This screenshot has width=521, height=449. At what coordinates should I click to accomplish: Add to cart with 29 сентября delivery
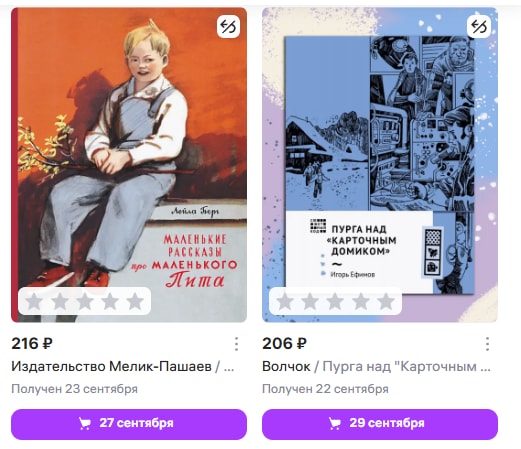(380, 424)
